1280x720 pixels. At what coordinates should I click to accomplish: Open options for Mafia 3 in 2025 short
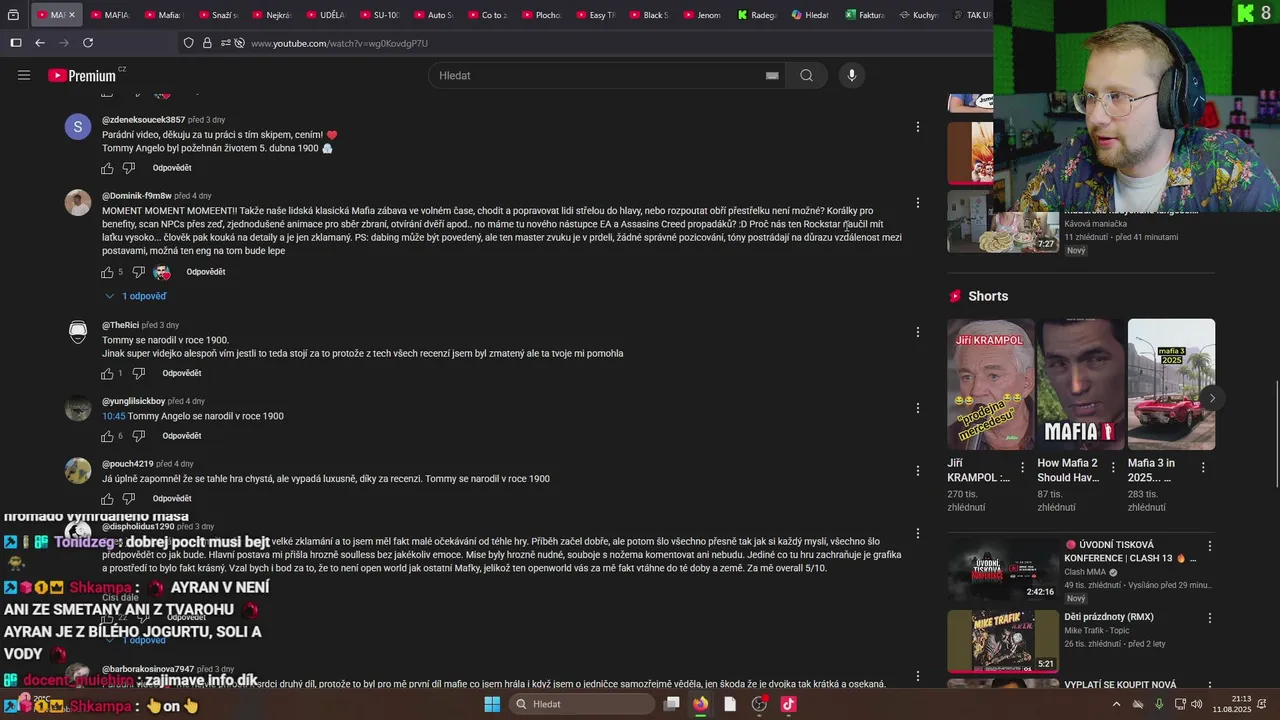point(1202,468)
